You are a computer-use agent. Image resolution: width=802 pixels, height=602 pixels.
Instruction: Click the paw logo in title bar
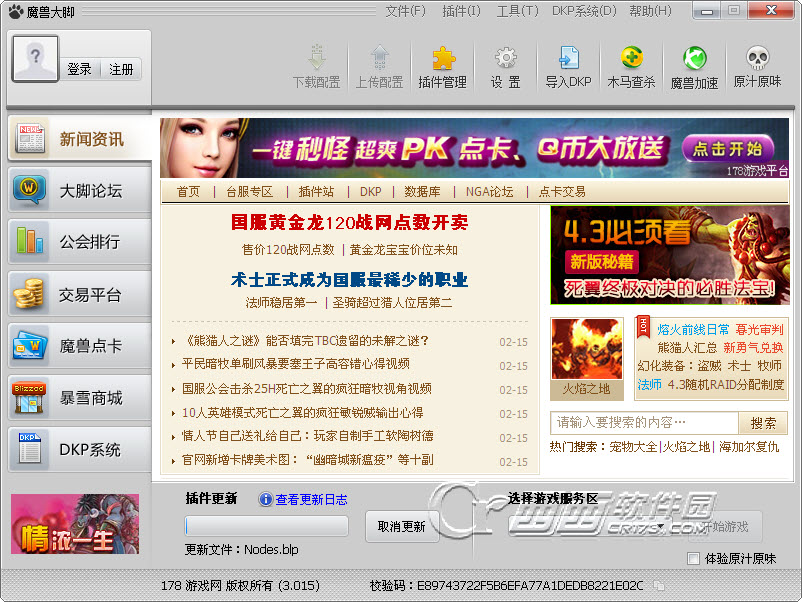pos(15,11)
